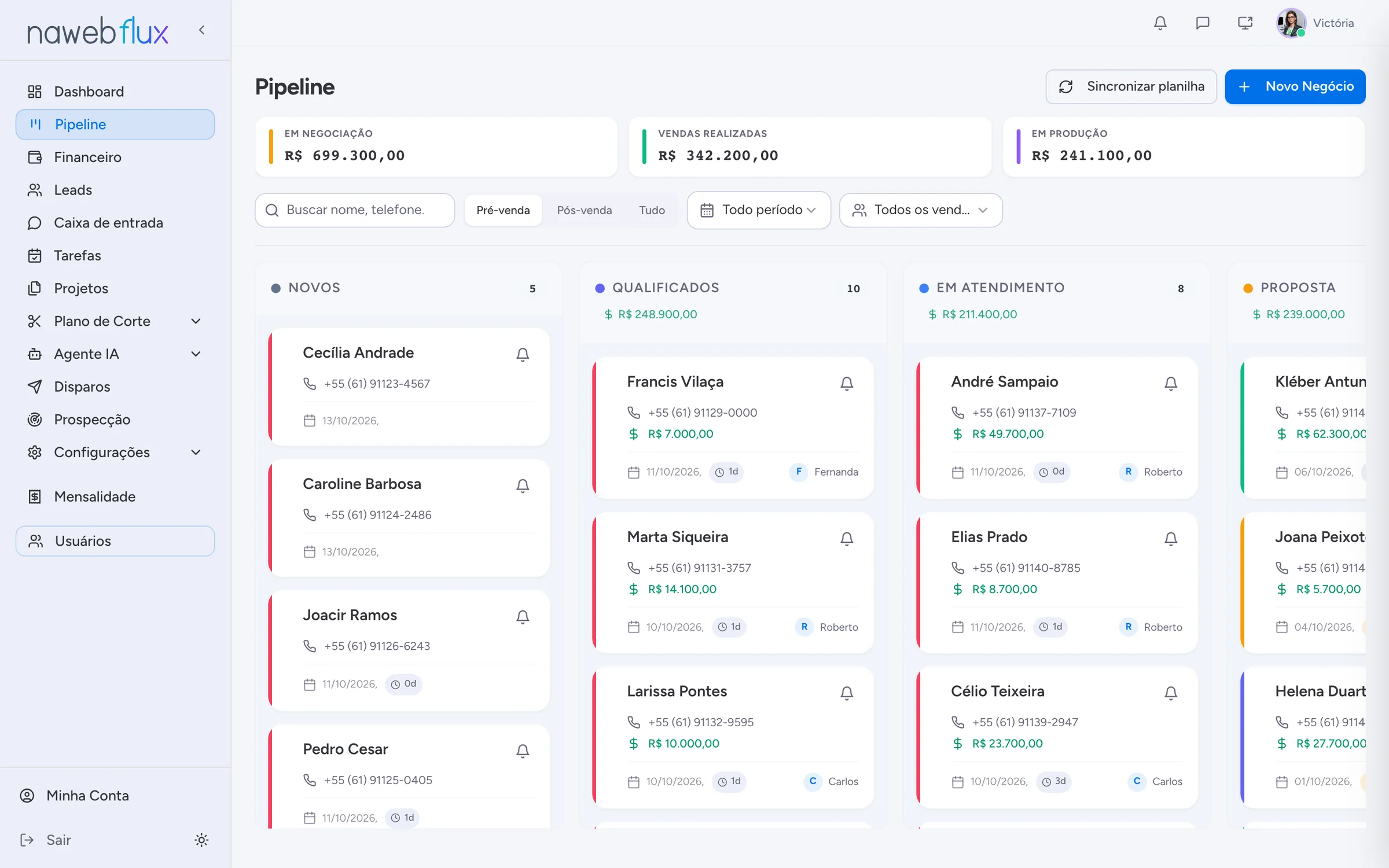Click bell icon on Elias Prado card
The image size is (1389, 868).
pos(1171,539)
